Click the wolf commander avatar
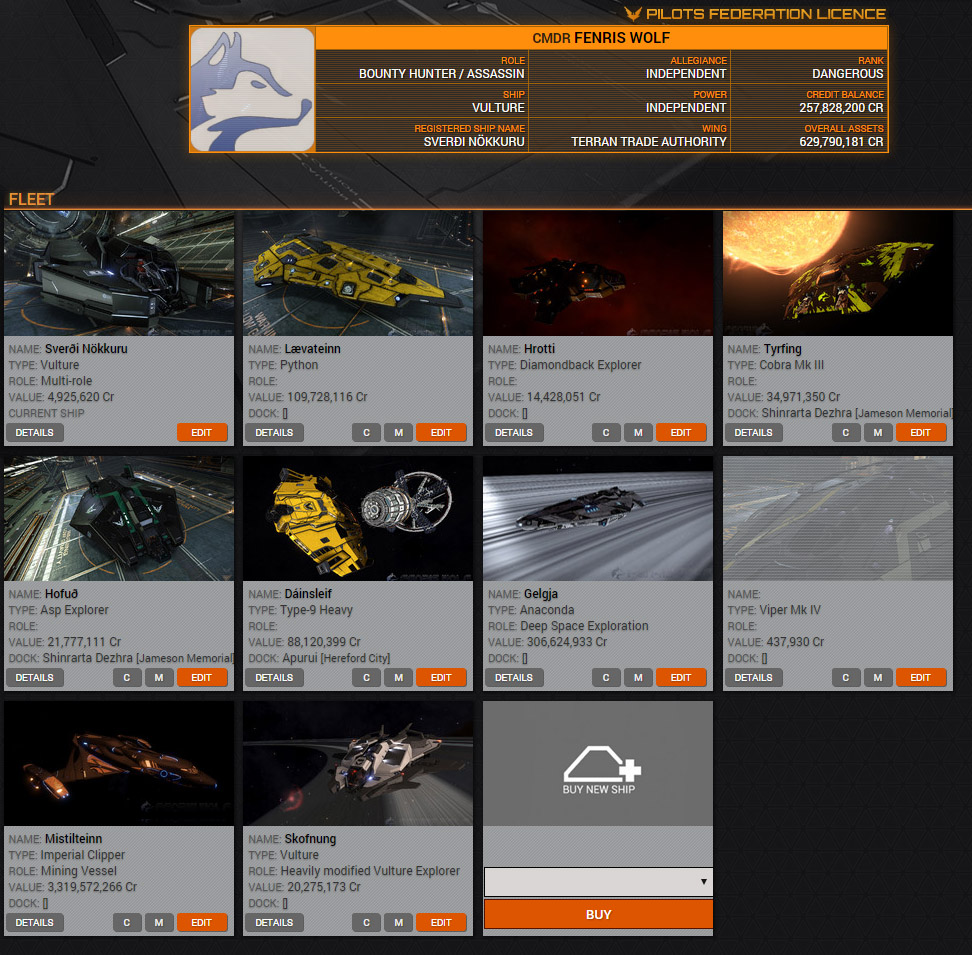The width and height of the screenshot is (972, 955). (252, 89)
